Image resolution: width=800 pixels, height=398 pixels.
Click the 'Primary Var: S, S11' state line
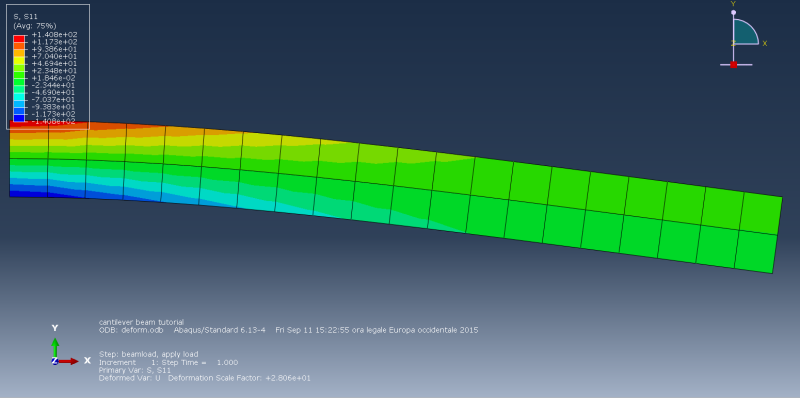(x=135, y=370)
